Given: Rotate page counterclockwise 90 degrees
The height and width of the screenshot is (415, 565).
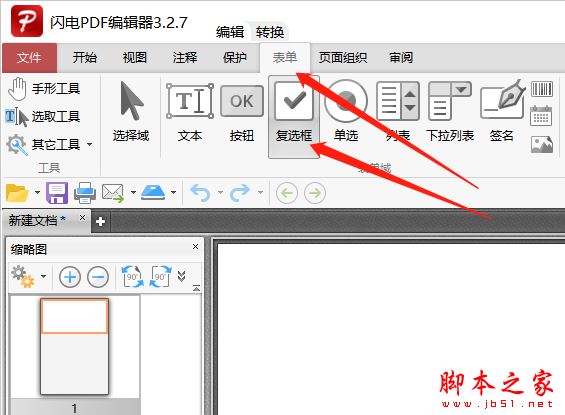Looking at the screenshot, I should tap(132, 277).
